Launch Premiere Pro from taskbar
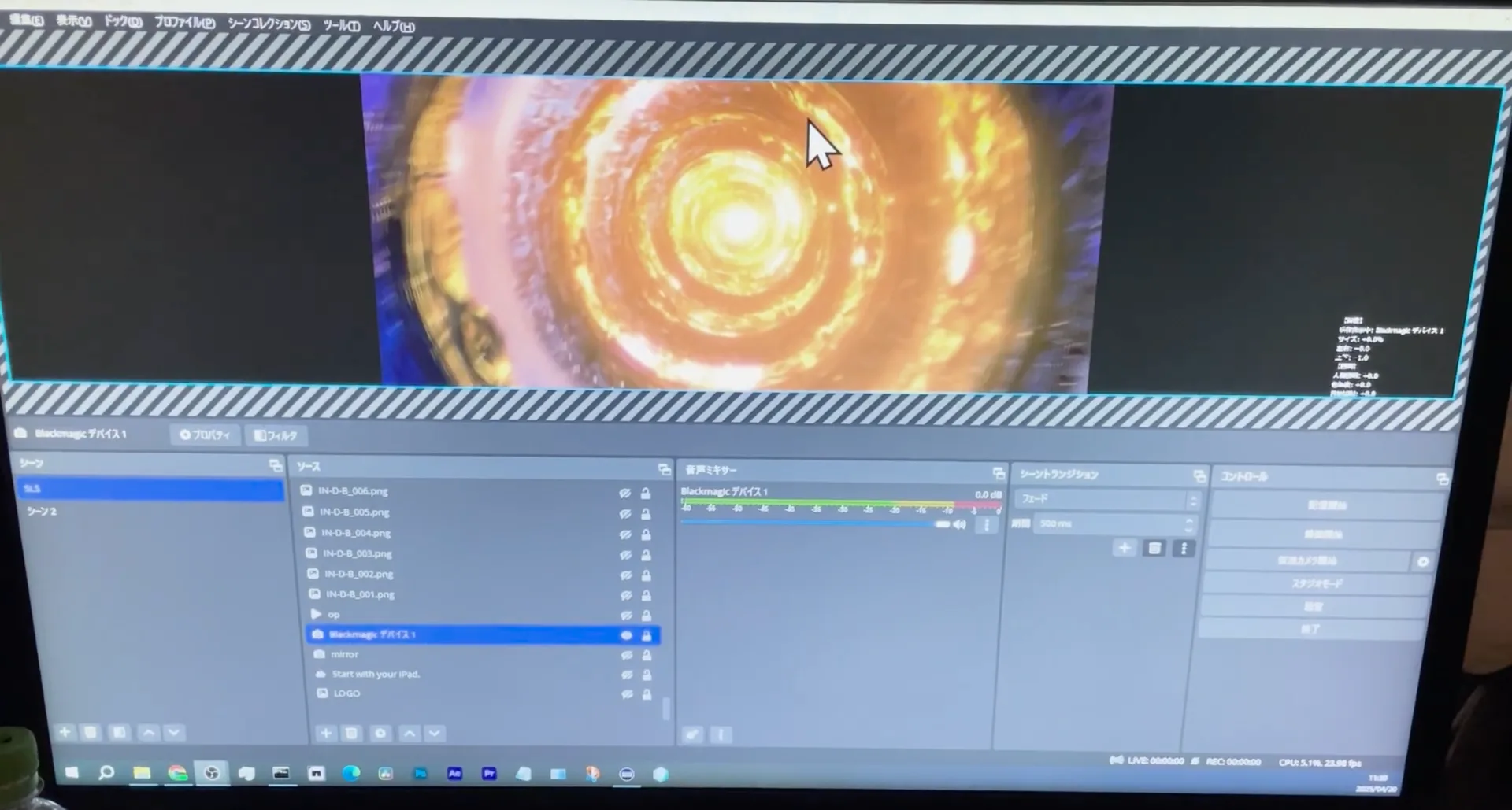The image size is (1512, 810). tap(489, 774)
